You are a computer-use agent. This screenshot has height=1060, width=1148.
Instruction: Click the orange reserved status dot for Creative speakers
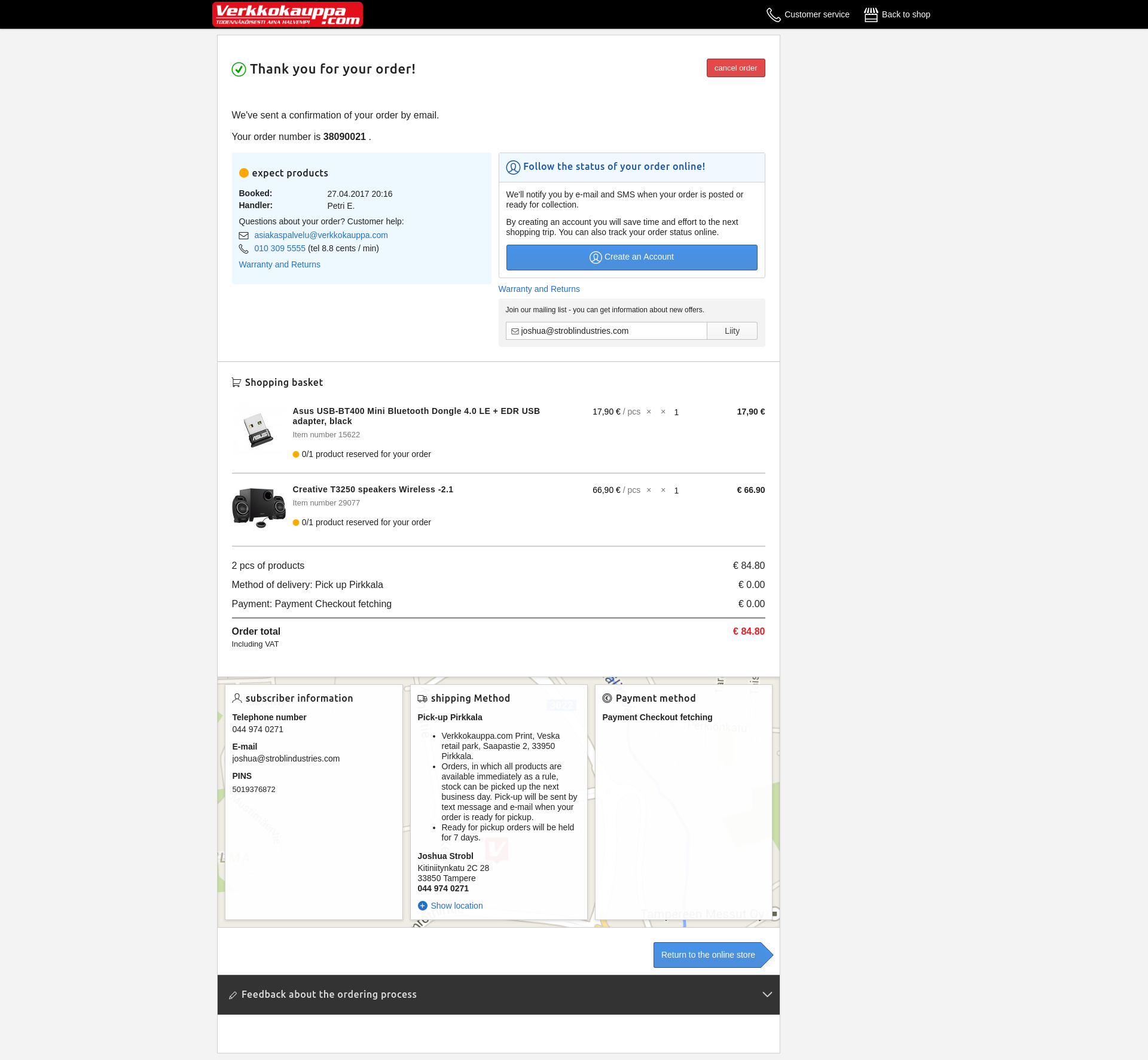(x=296, y=523)
